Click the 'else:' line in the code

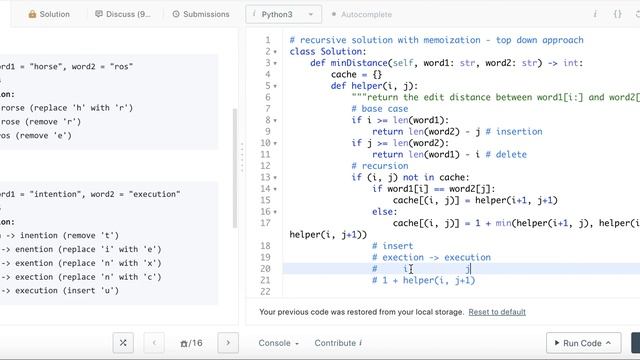click(x=384, y=212)
